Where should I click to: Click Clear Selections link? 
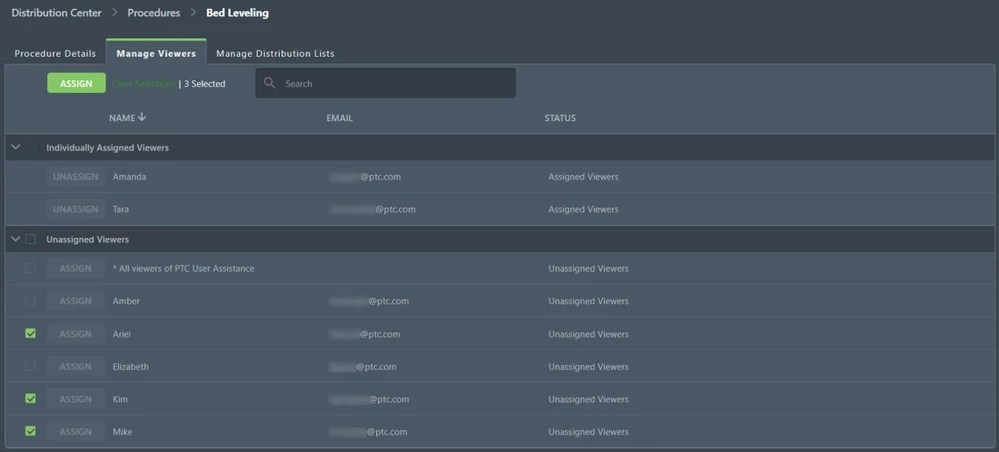[143, 84]
